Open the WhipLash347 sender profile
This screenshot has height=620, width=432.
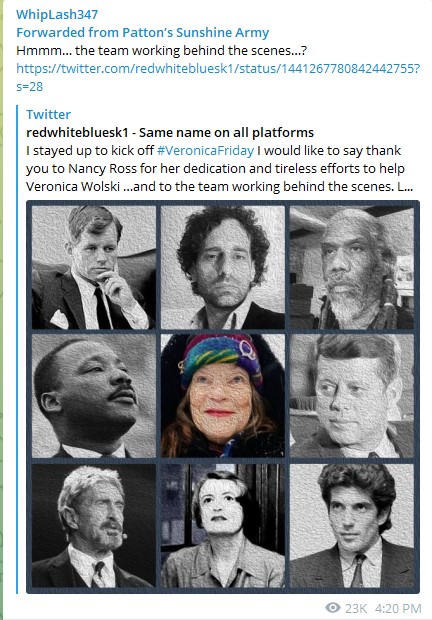pyautogui.click(x=57, y=15)
